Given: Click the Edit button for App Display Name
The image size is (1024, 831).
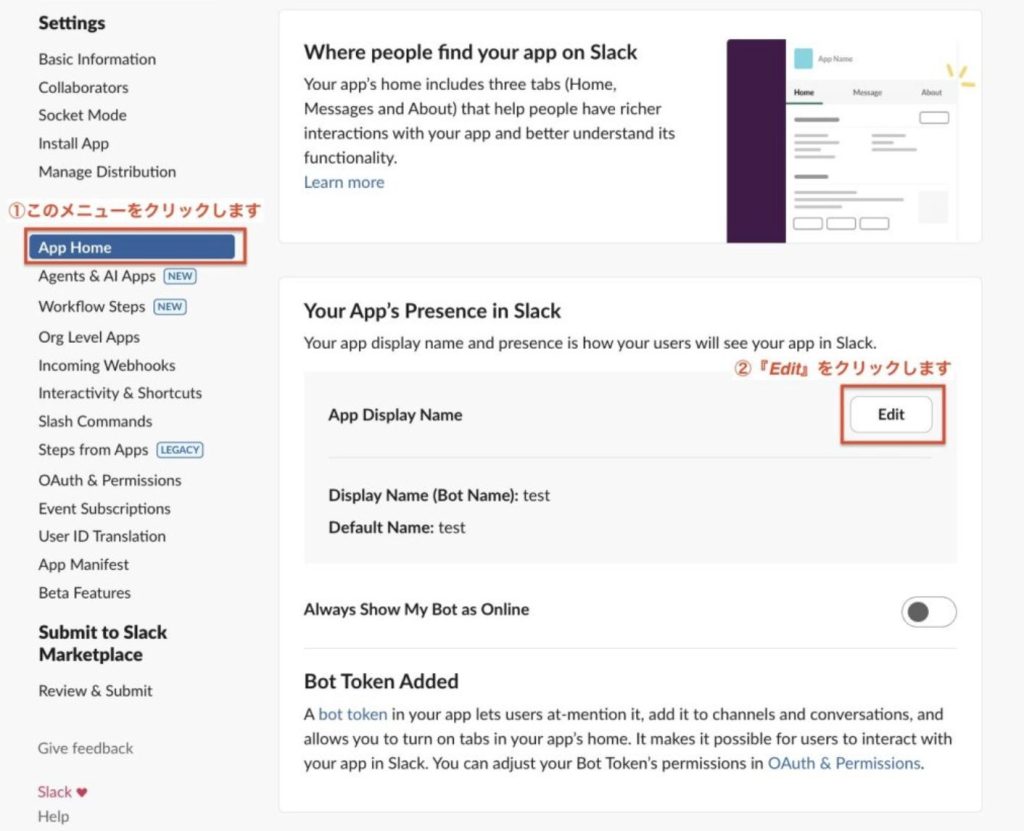Looking at the screenshot, I should tap(891, 414).
